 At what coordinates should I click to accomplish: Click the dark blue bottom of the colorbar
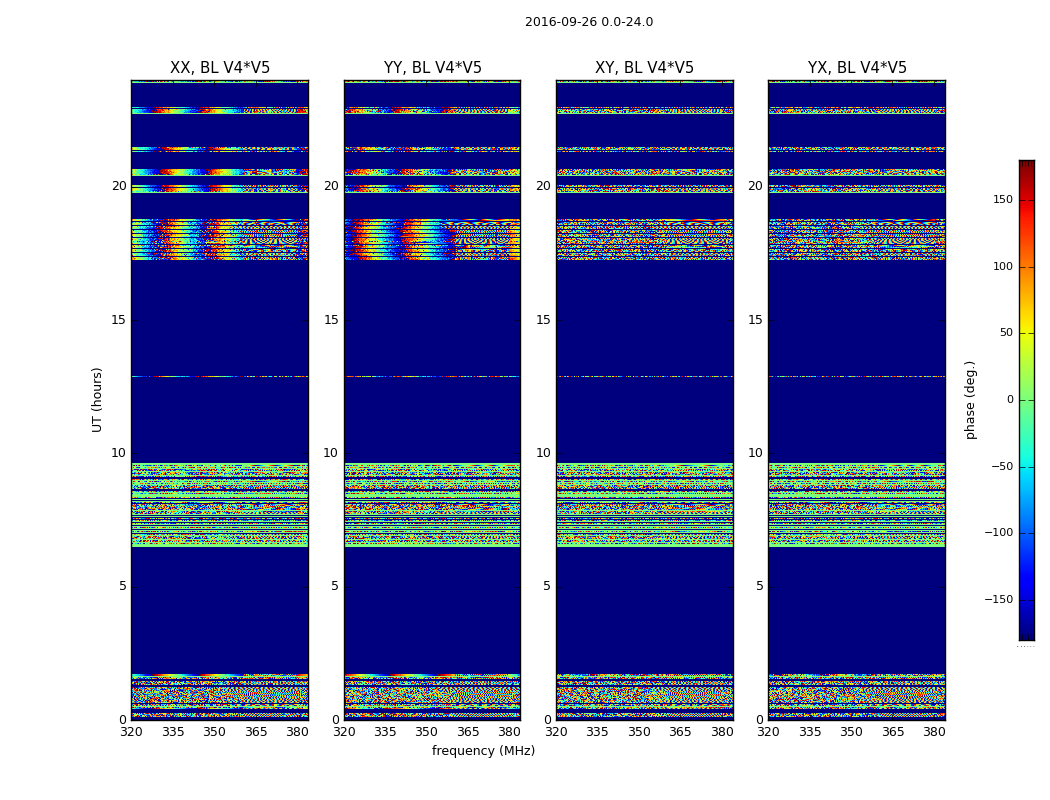[1026, 633]
